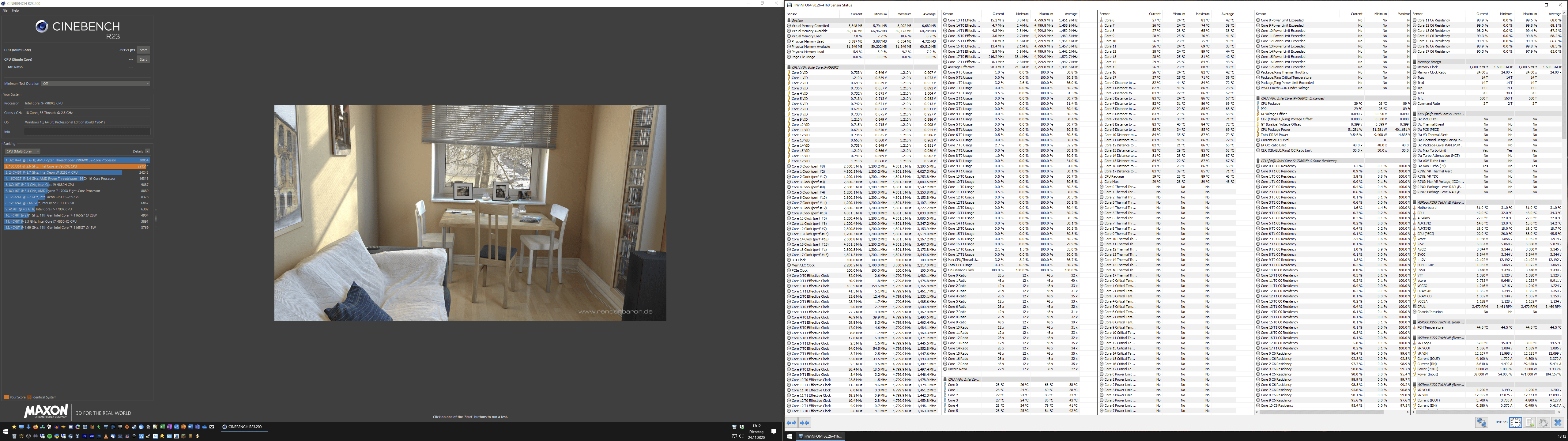Expand the ranking Details dropdown arrow
Viewport: 1568px width, 441px height.
[147, 151]
